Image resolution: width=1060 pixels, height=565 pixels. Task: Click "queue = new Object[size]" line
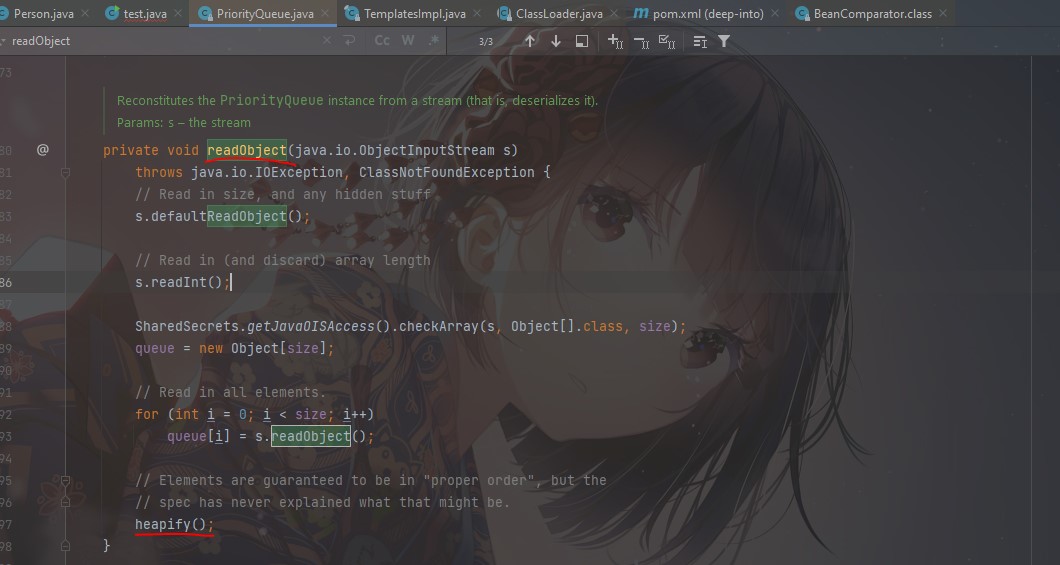tap(235, 348)
